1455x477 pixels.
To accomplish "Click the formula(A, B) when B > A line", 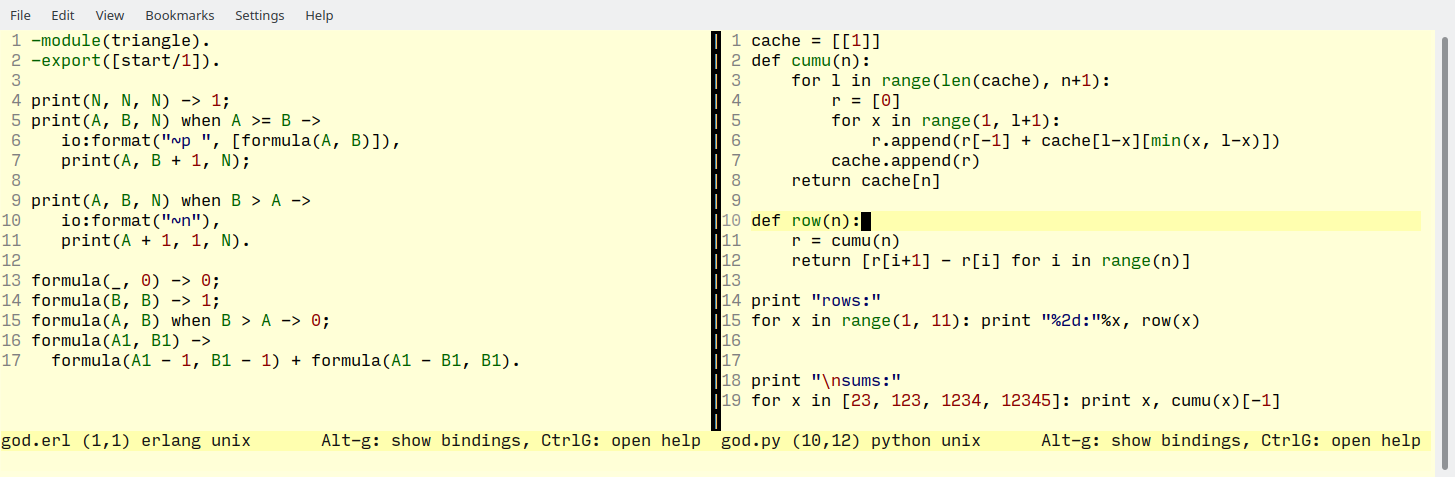I will (x=181, y=321).
